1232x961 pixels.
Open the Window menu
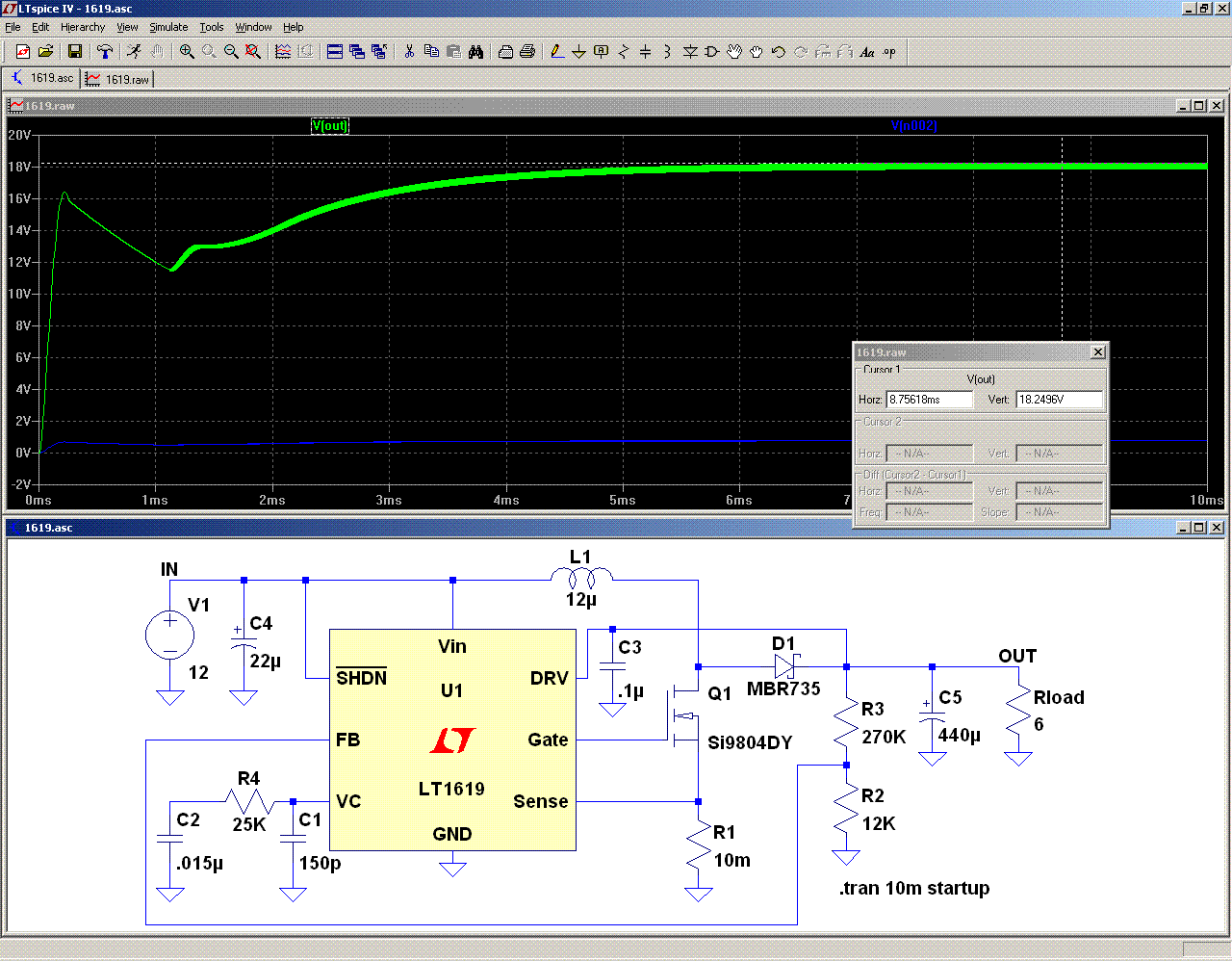pos(254,27)
